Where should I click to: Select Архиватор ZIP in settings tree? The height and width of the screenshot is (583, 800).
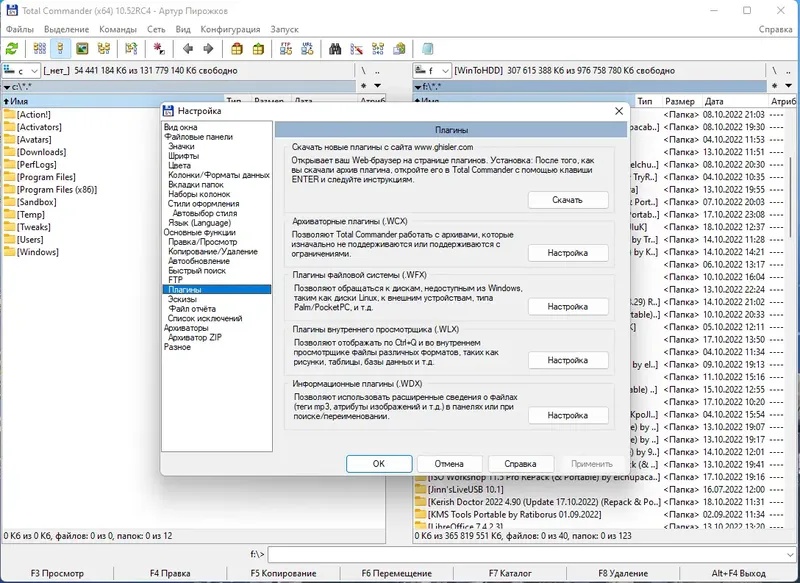pos(194,337)
